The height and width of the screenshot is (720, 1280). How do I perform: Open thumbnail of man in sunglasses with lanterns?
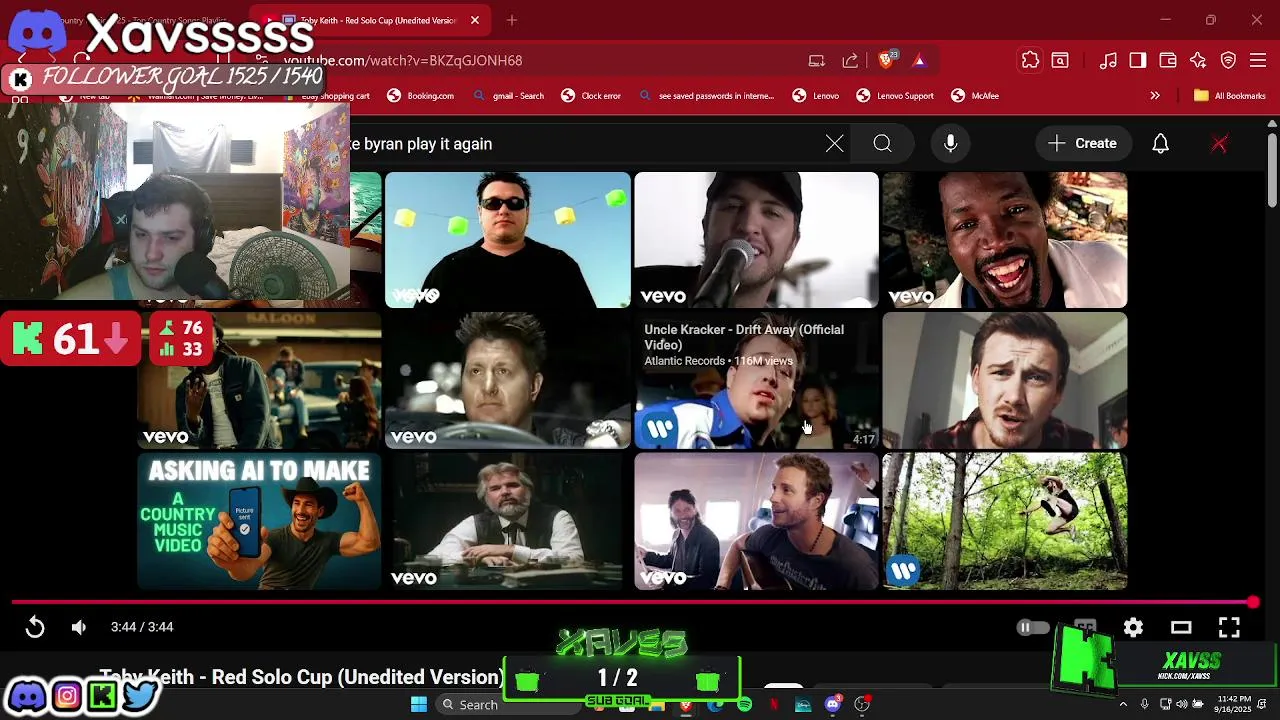[x=508, y=240]
